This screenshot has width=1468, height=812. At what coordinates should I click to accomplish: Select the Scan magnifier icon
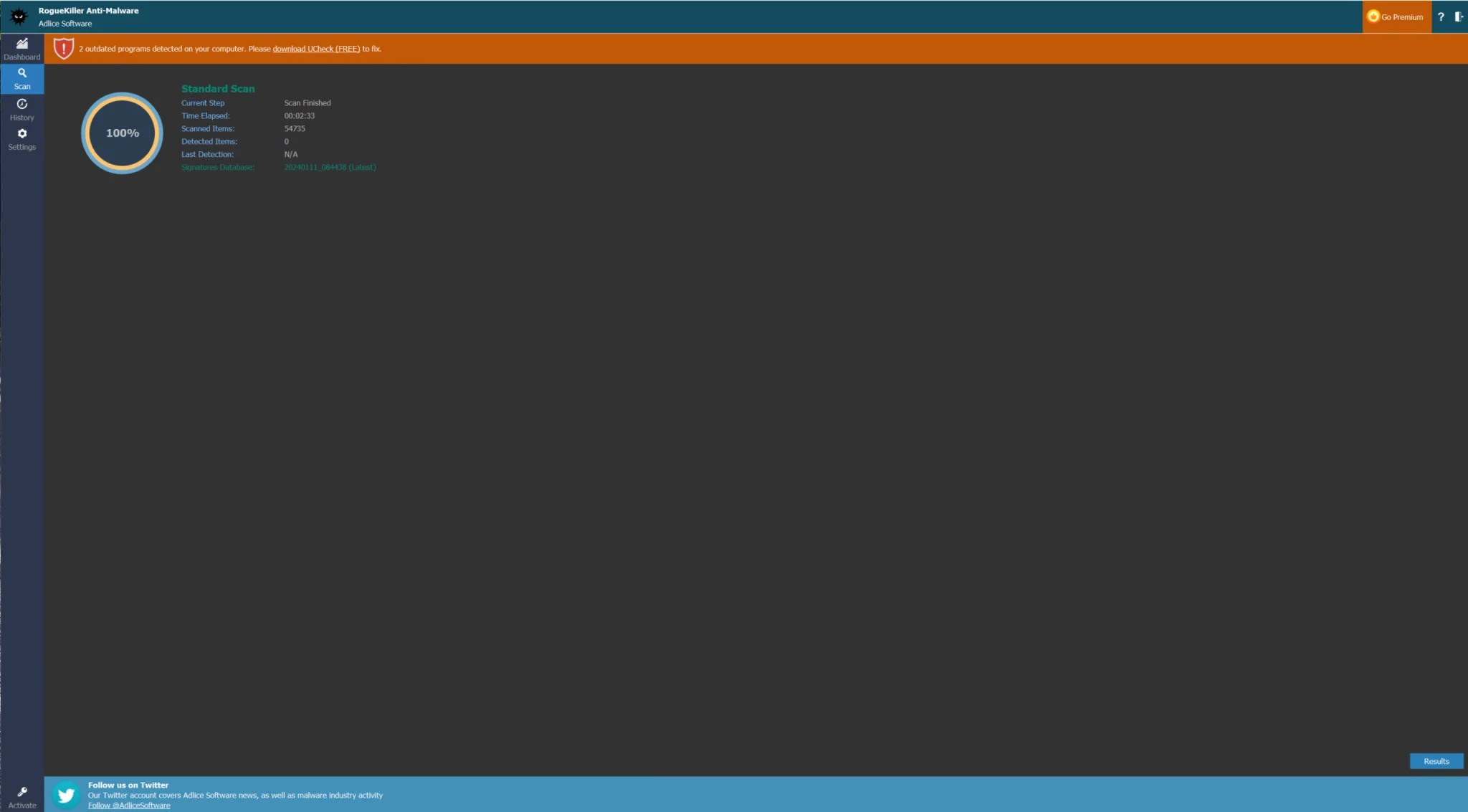coord(22,73)
